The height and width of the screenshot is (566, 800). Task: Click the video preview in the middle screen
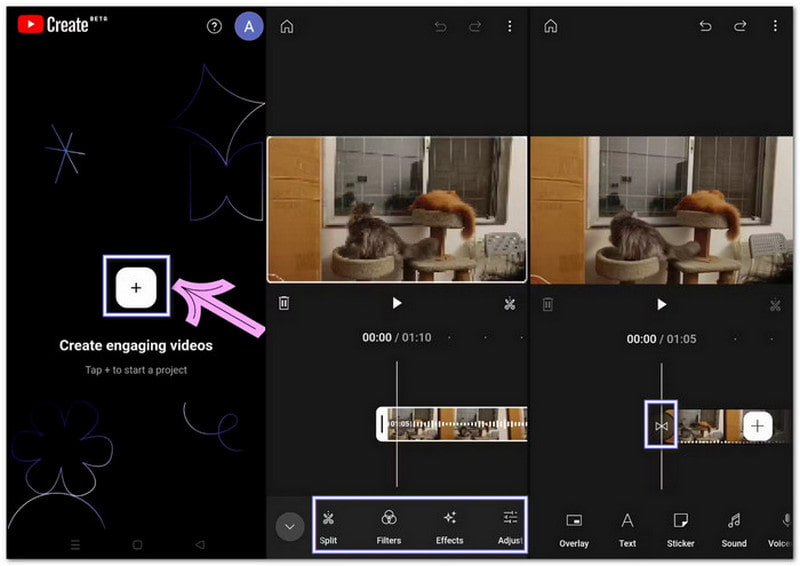coord(397,209)
